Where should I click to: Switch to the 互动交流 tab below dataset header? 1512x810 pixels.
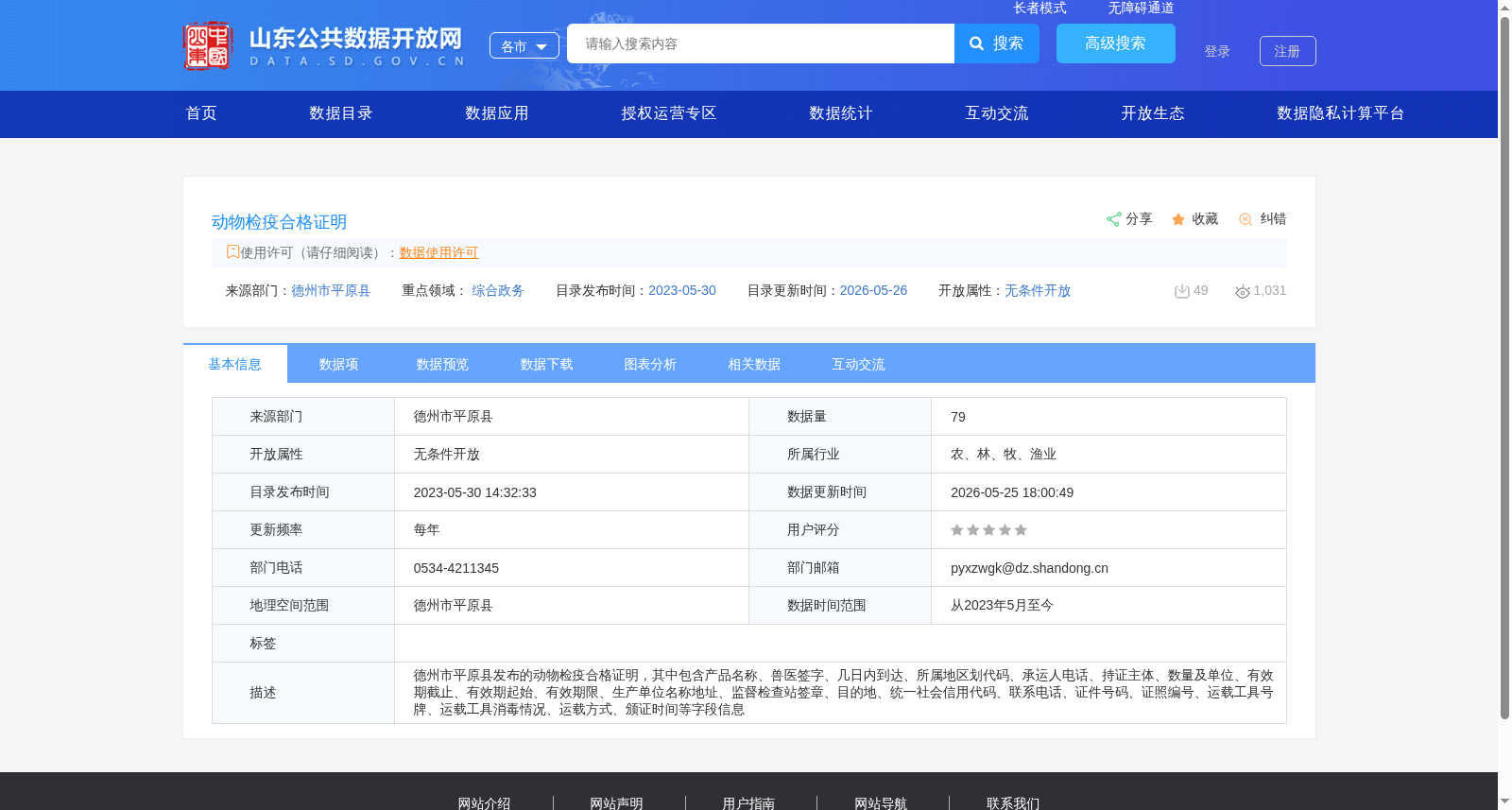(859, 364)
